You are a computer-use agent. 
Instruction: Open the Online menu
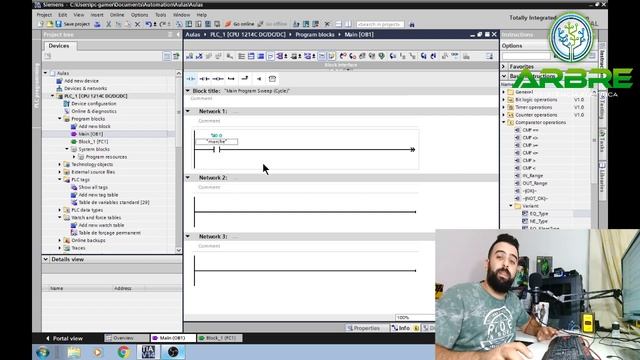[x=117, y=15]
